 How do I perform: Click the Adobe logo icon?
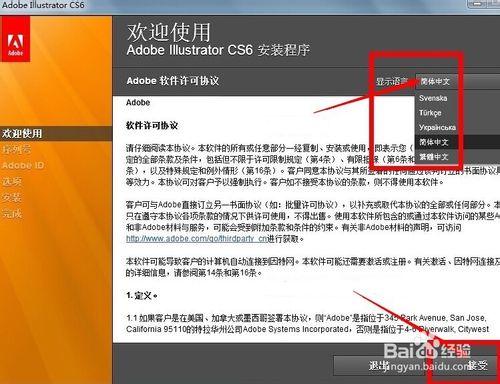15,39
